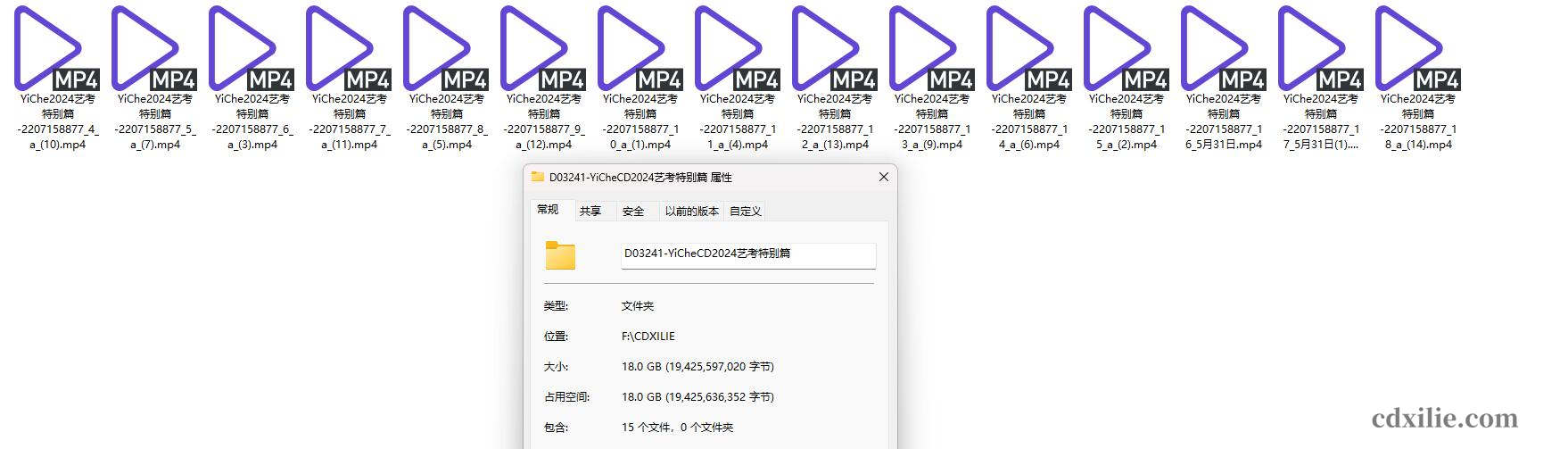Click the location value F:\CDXILIE
The image size is (1568, 449).
tap(648, 337)
